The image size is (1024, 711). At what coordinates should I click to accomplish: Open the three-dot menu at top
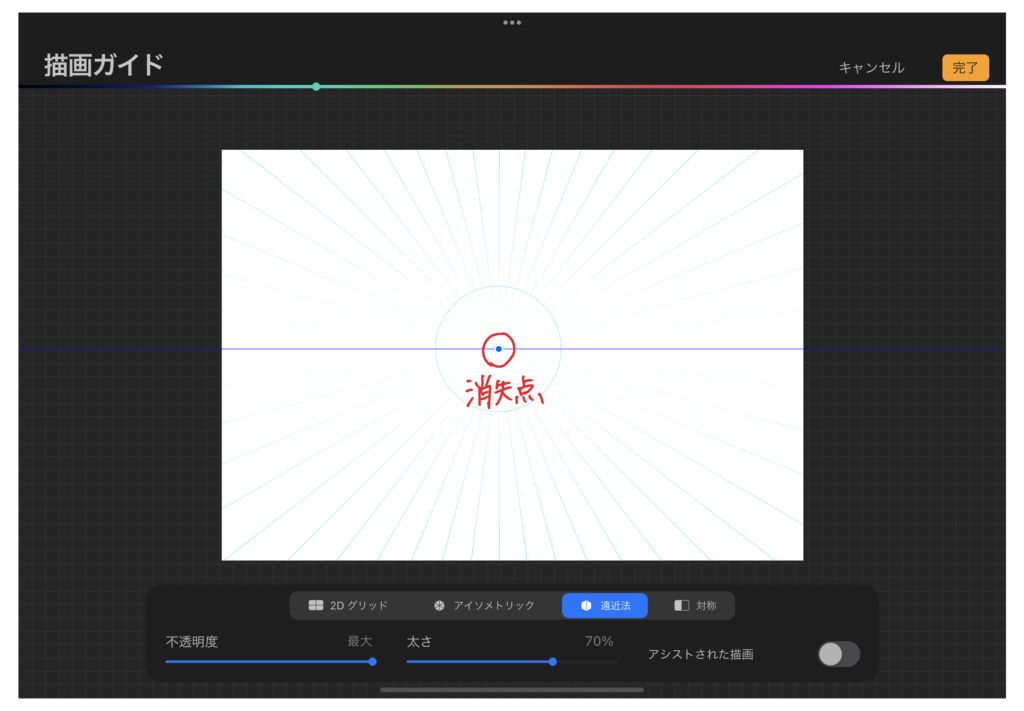point(512,22)
